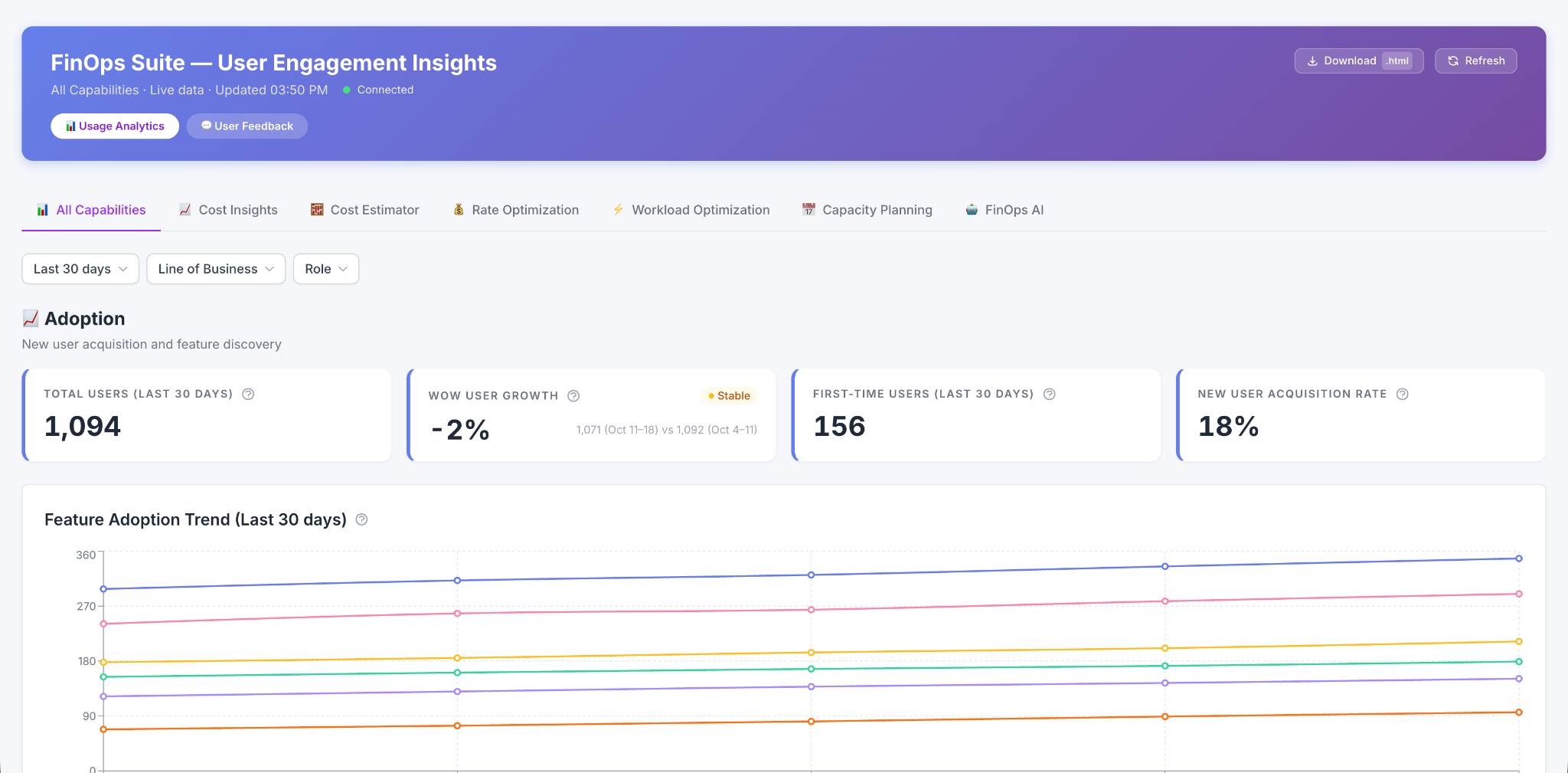Click the Workload Optimization lightning icon

coord(619,210)
